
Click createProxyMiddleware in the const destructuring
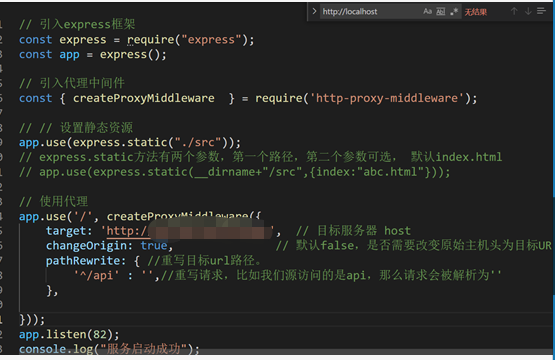(143, 98)
